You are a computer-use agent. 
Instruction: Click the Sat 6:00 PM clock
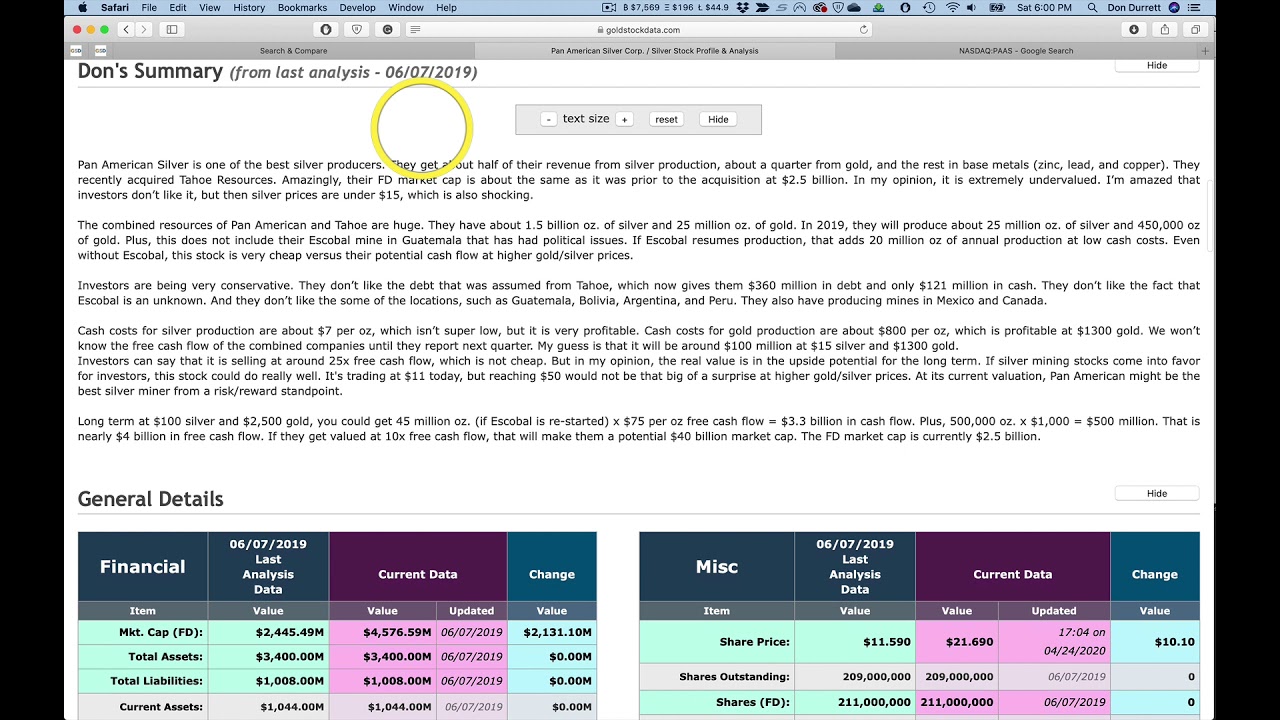[x=1044, y=7]
